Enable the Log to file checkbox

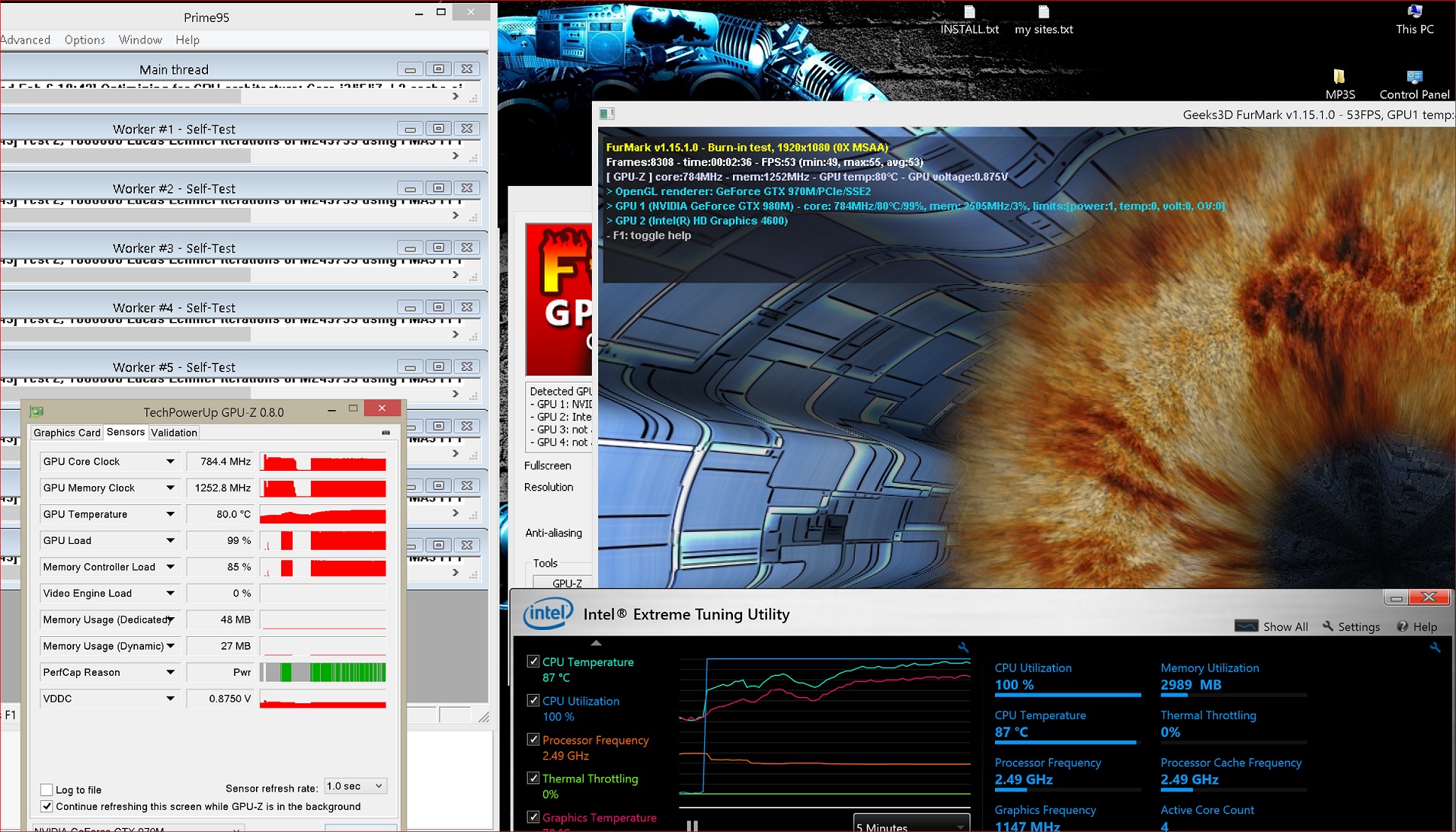click(47, 790)
